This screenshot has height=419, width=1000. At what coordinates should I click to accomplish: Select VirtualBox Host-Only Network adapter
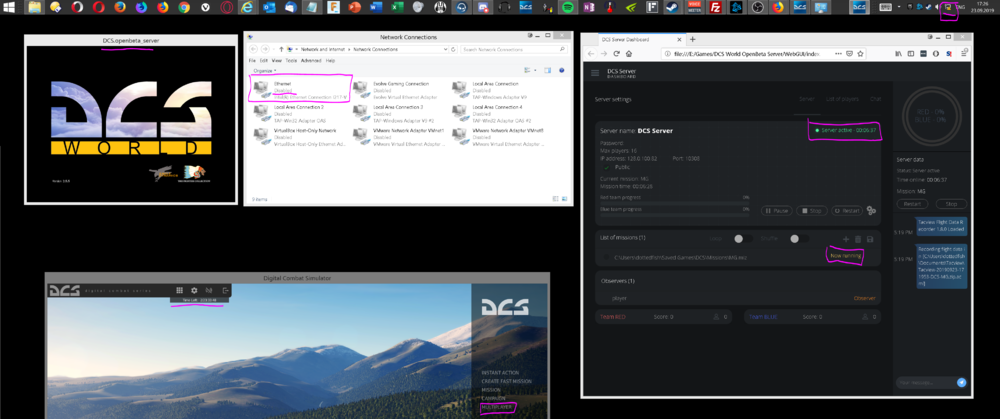(x=300, y=137)
